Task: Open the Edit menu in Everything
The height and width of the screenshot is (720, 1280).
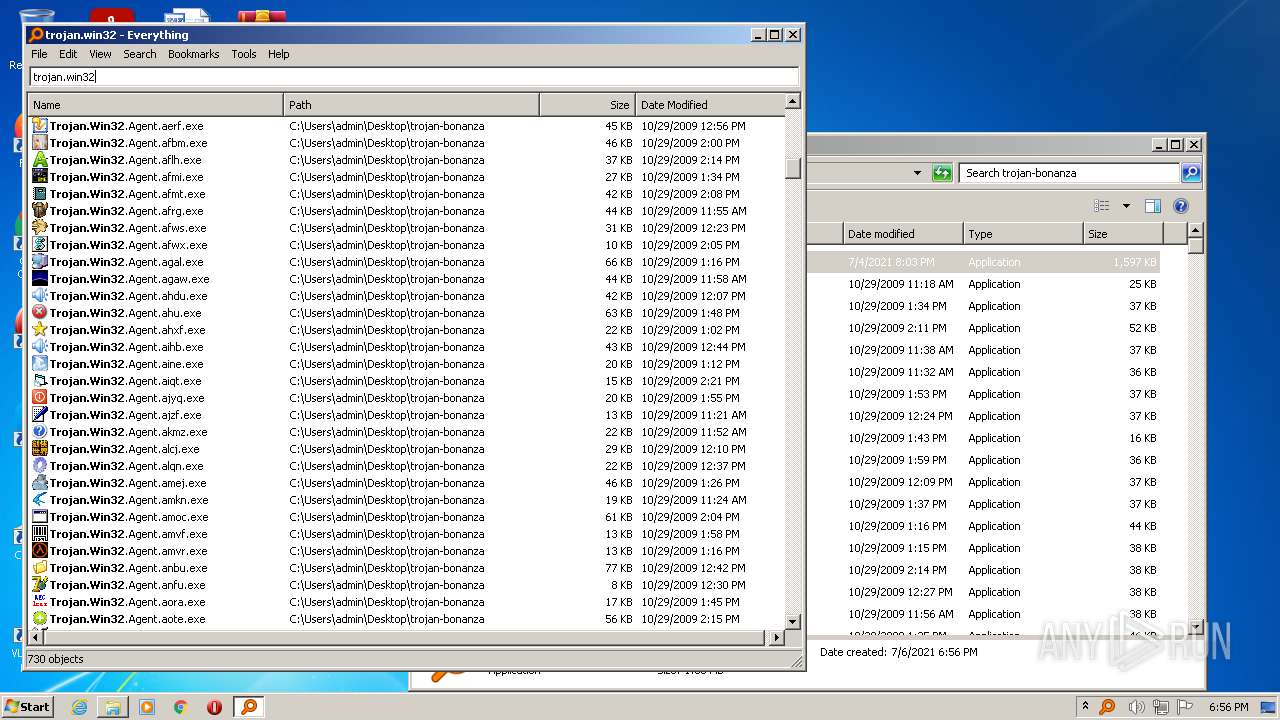Action: pyautogui.click(x=68, y=54)
